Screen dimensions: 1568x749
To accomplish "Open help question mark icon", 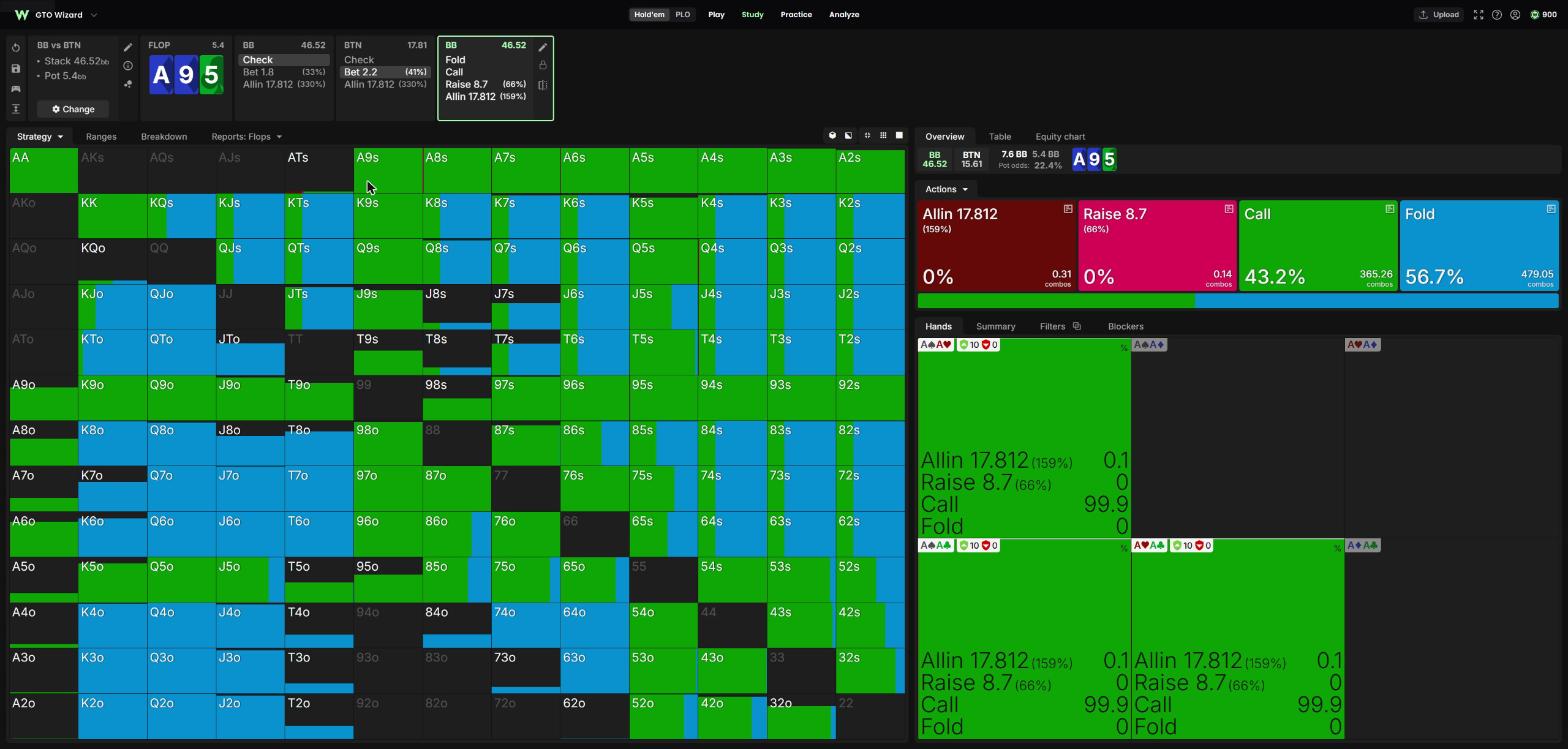I will tap(1497, 15).
